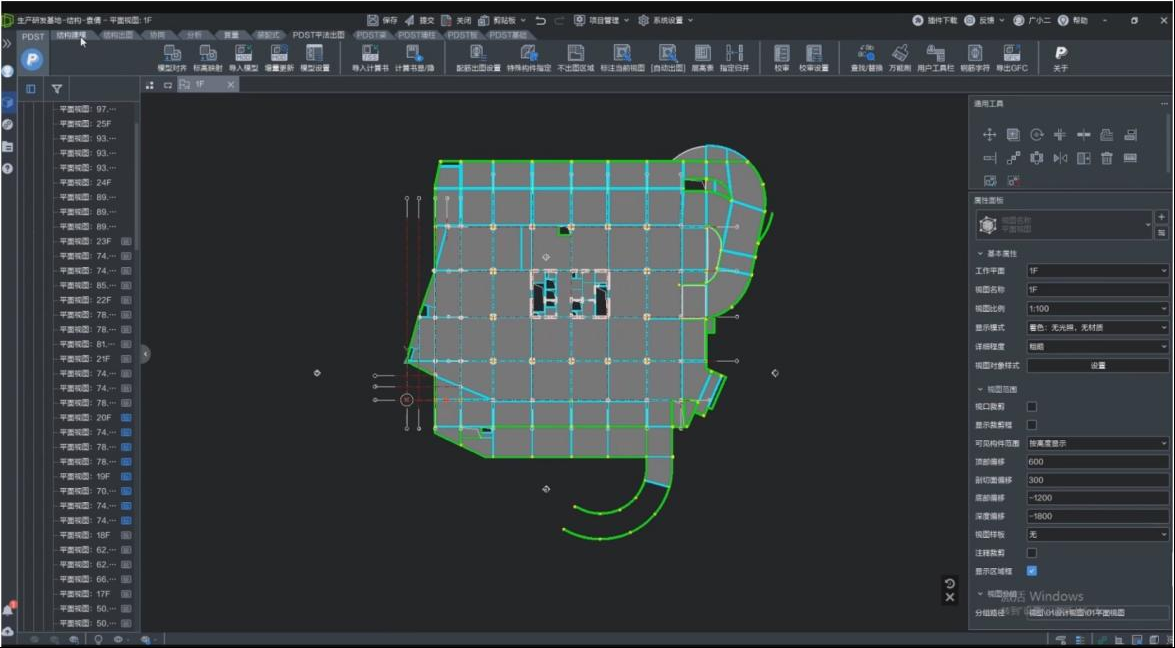The image size is (1175, 648).
Task: Click the 校审 icon
Action: point(782,53)
